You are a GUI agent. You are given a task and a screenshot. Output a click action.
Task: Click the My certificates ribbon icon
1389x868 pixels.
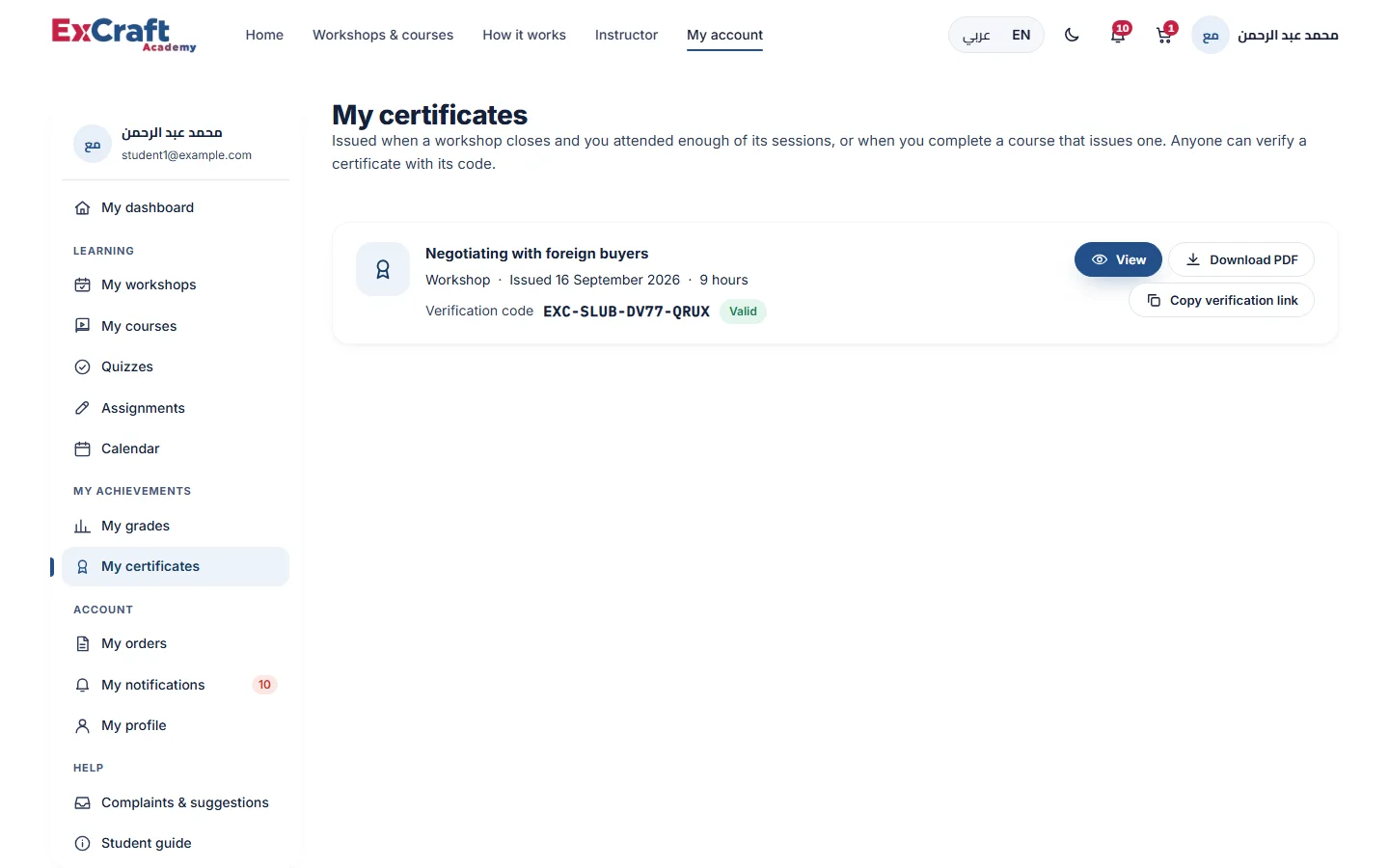[83, 566]
